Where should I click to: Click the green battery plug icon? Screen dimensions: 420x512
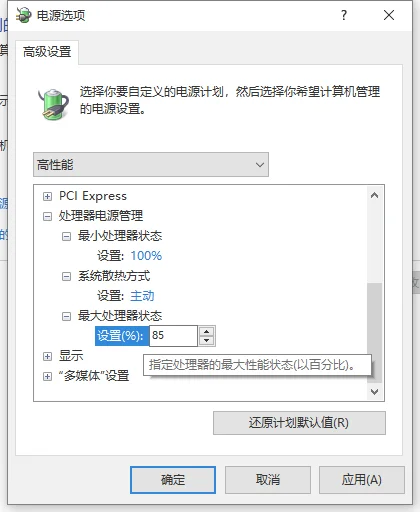(x=53, y=104)
